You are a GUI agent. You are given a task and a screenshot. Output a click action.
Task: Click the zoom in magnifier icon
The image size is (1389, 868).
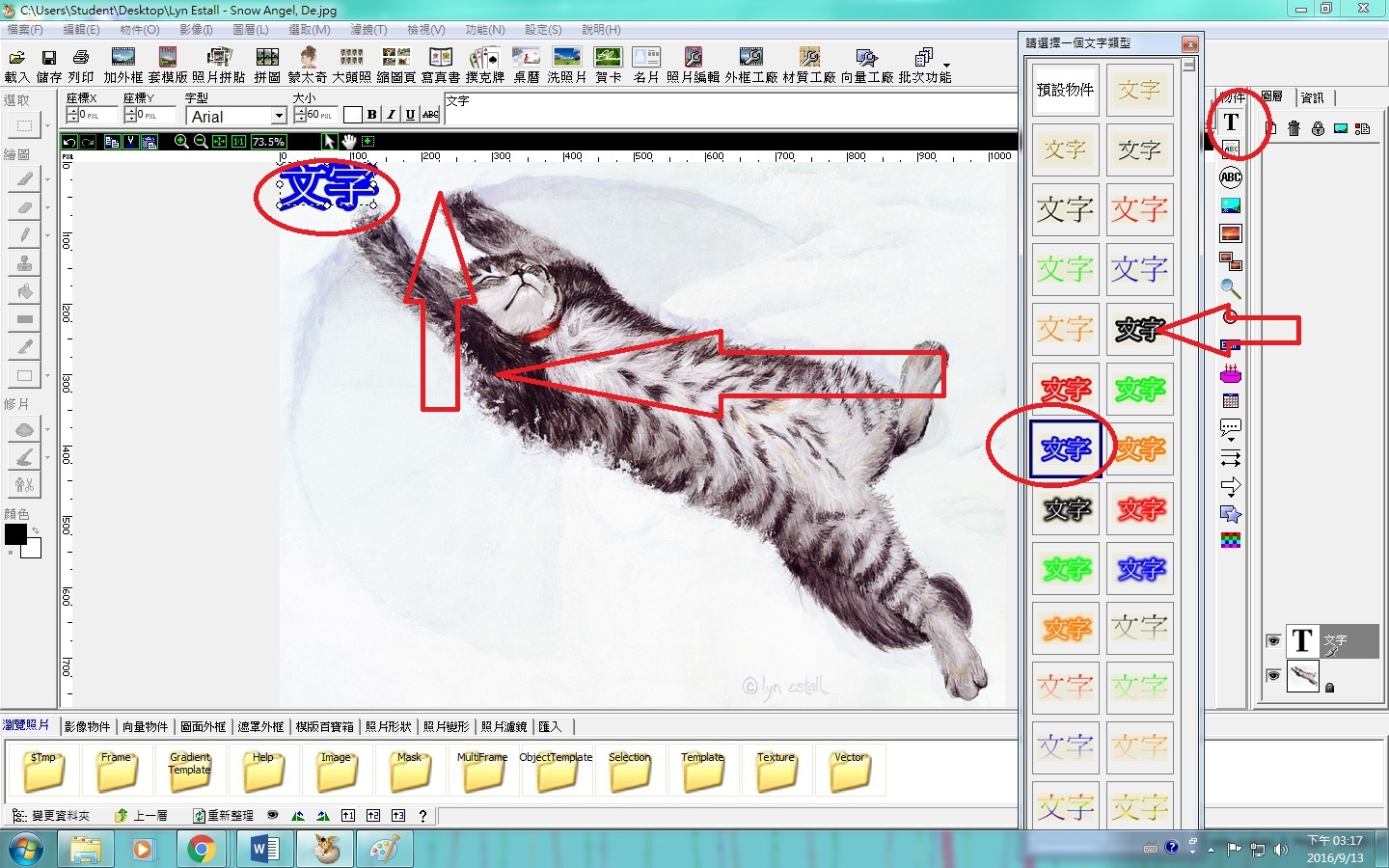point(180,142)
